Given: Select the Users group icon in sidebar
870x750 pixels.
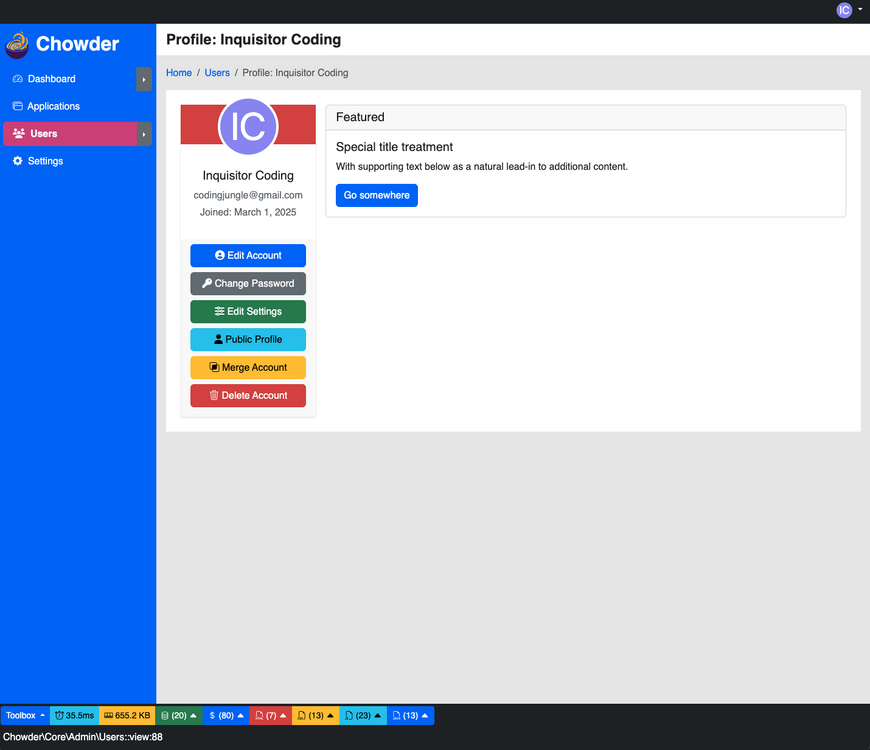Looking at the screenshot, I should (19, 133).
